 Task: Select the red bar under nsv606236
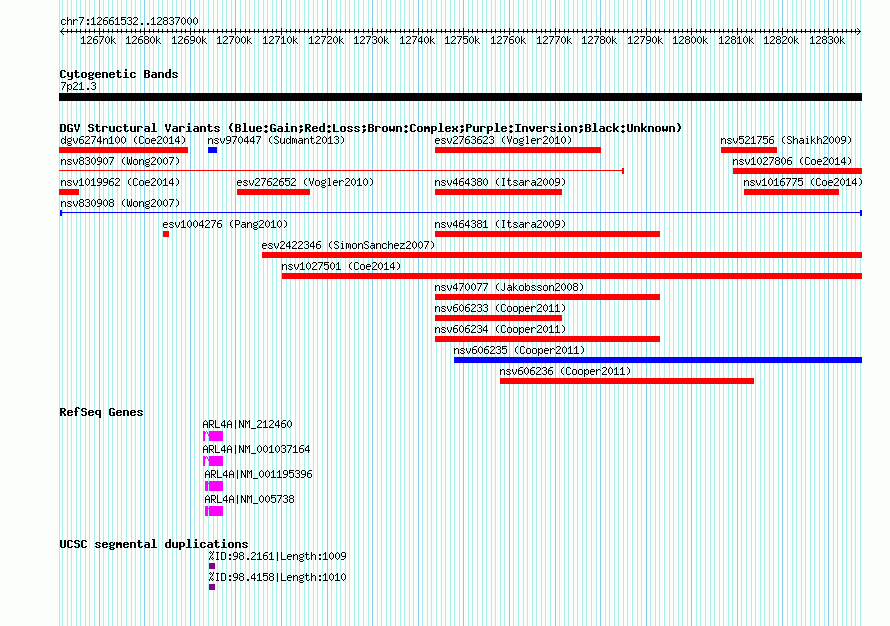click(x=627, y=381)
